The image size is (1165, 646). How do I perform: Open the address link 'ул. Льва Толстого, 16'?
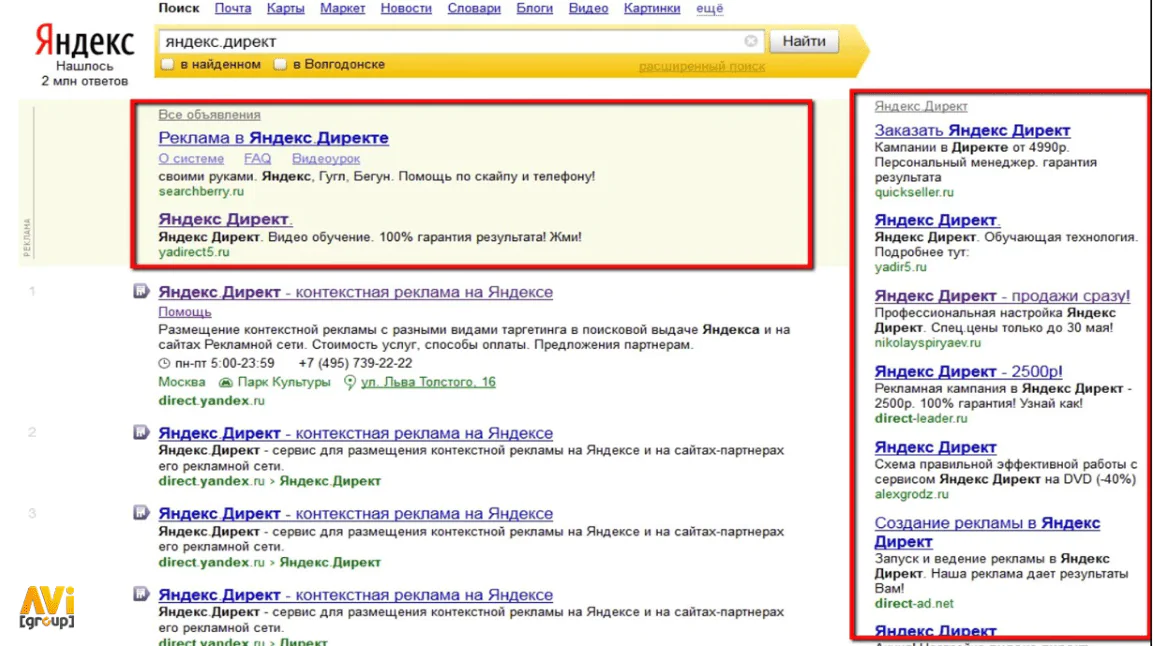click(x=428, y=382)
